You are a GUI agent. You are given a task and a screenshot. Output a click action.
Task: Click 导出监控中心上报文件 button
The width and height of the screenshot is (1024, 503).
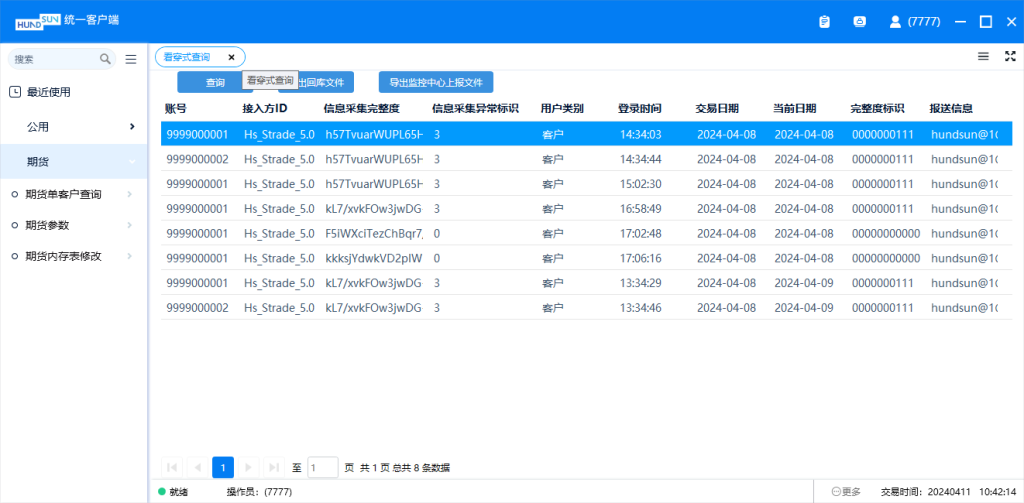[x=435, y=83]
